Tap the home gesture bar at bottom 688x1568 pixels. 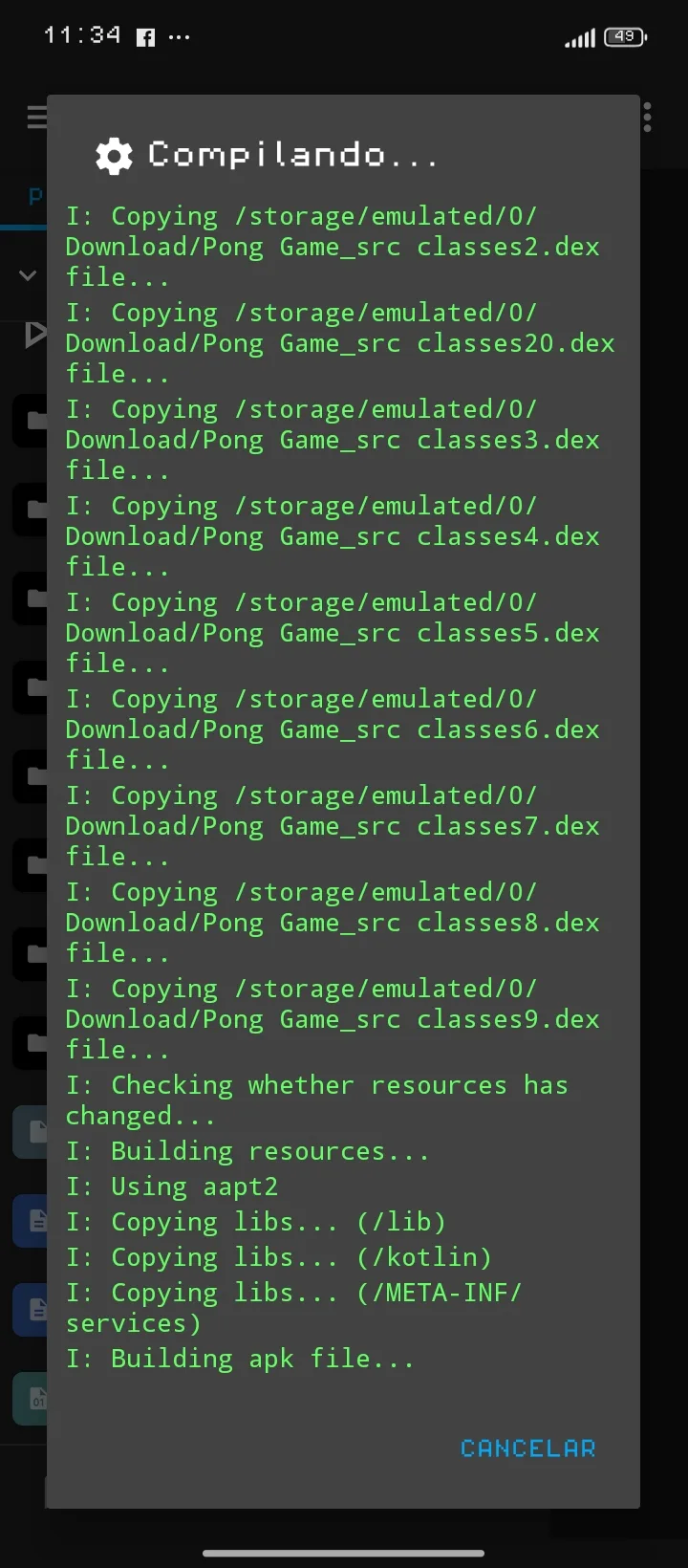(x=344, y=1553)
